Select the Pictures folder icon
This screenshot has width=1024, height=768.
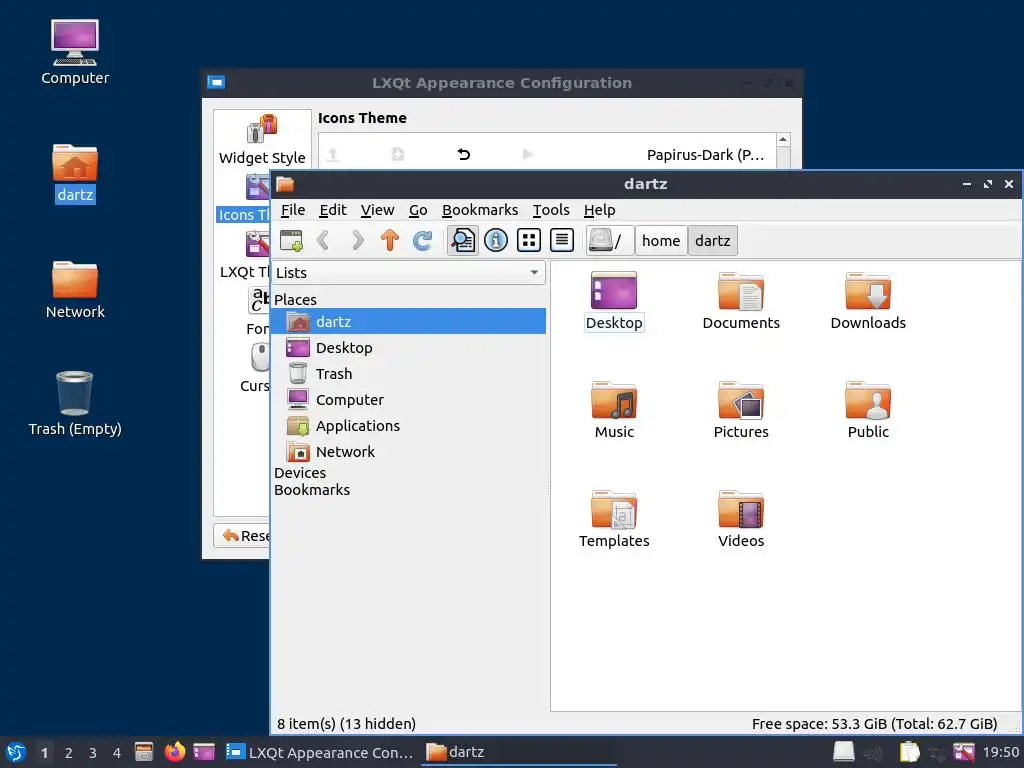tap(741, 411)
